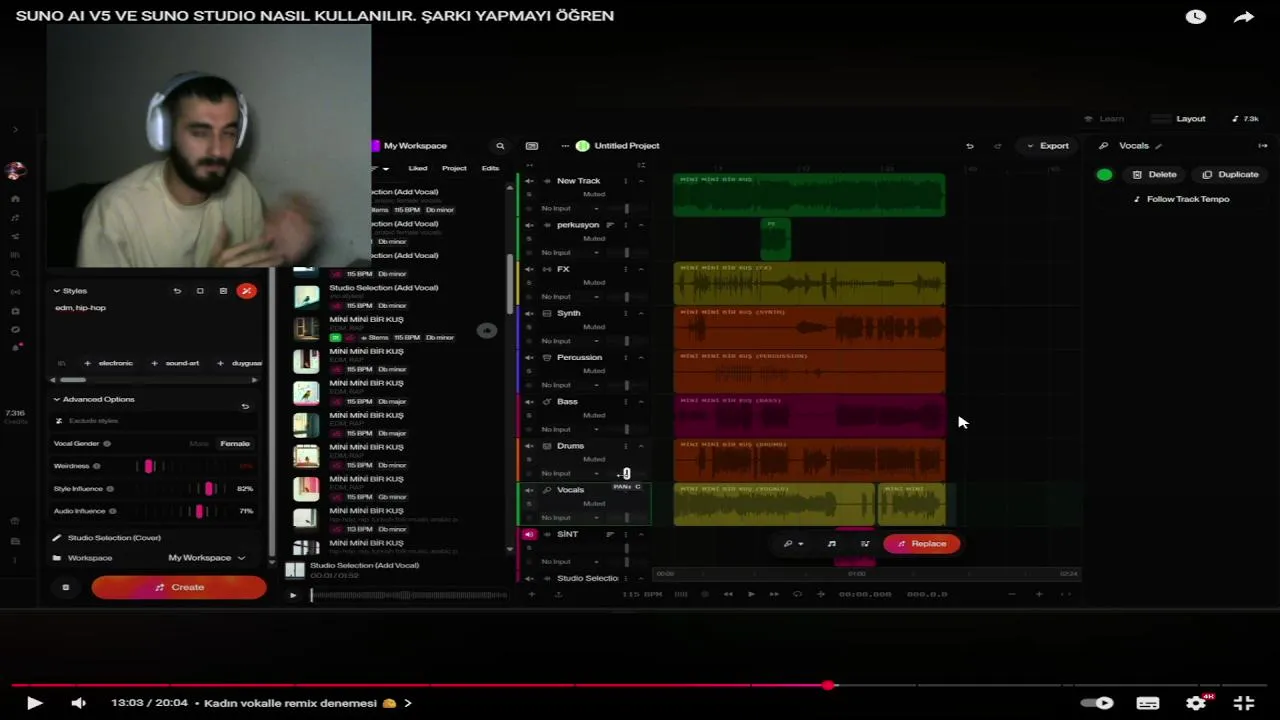Unmute the SİNT track speaker button

tap(529, 534)
